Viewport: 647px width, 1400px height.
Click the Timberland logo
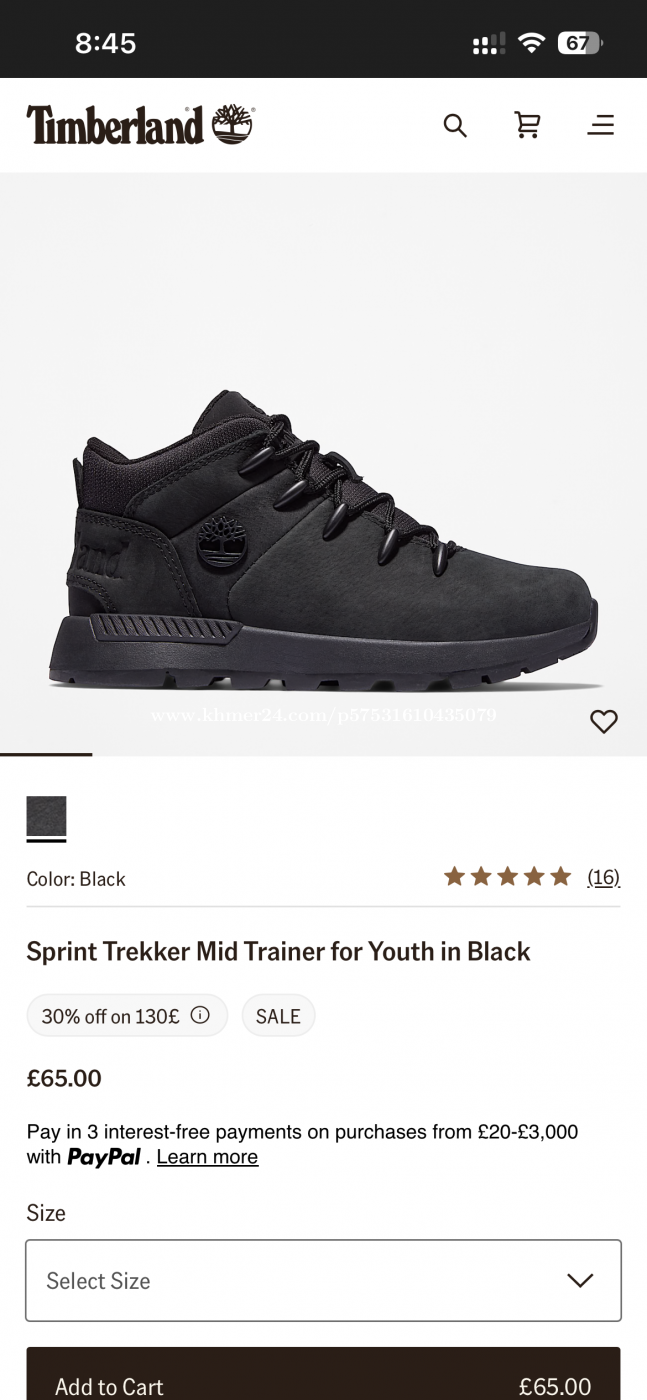pyautogui.click(x=140, y=126)
